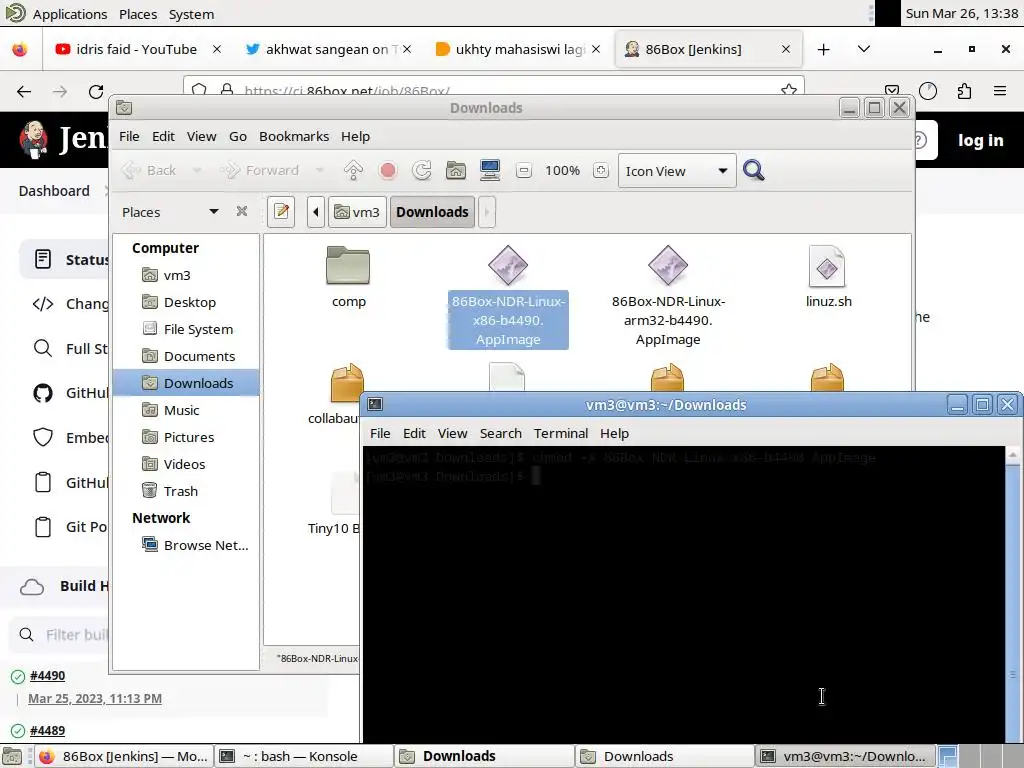Click the path bar right scroll arrow
The height and width of the screenshot is (768, 1024).
487,212
